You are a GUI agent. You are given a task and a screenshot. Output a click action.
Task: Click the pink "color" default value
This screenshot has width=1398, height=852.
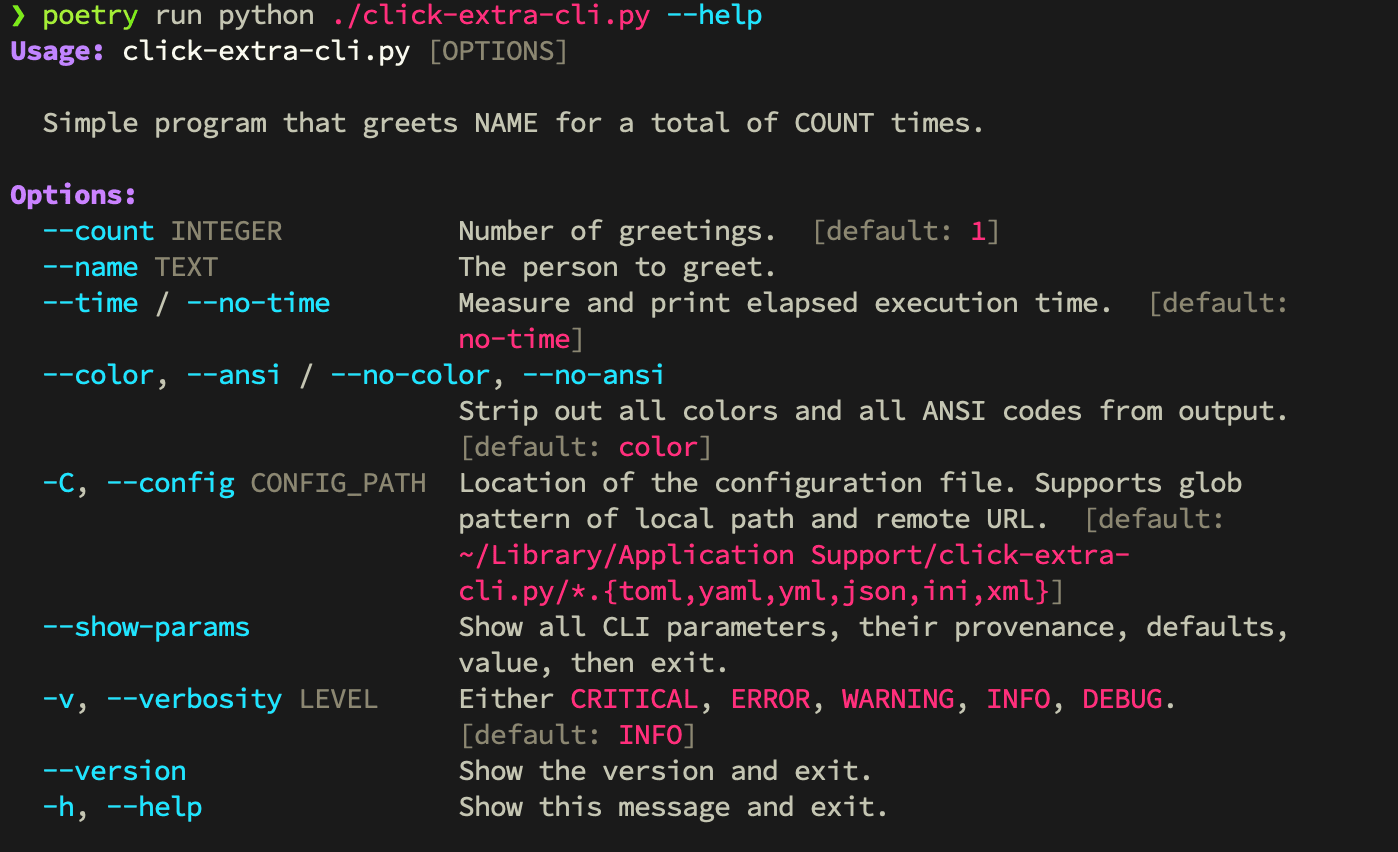(658, 447)
